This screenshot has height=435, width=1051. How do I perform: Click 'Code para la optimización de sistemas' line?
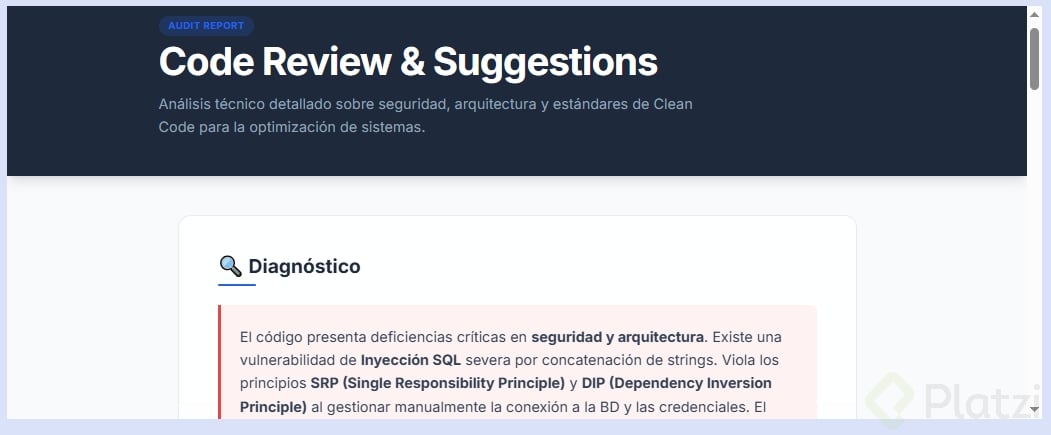(x=291, y=127)
